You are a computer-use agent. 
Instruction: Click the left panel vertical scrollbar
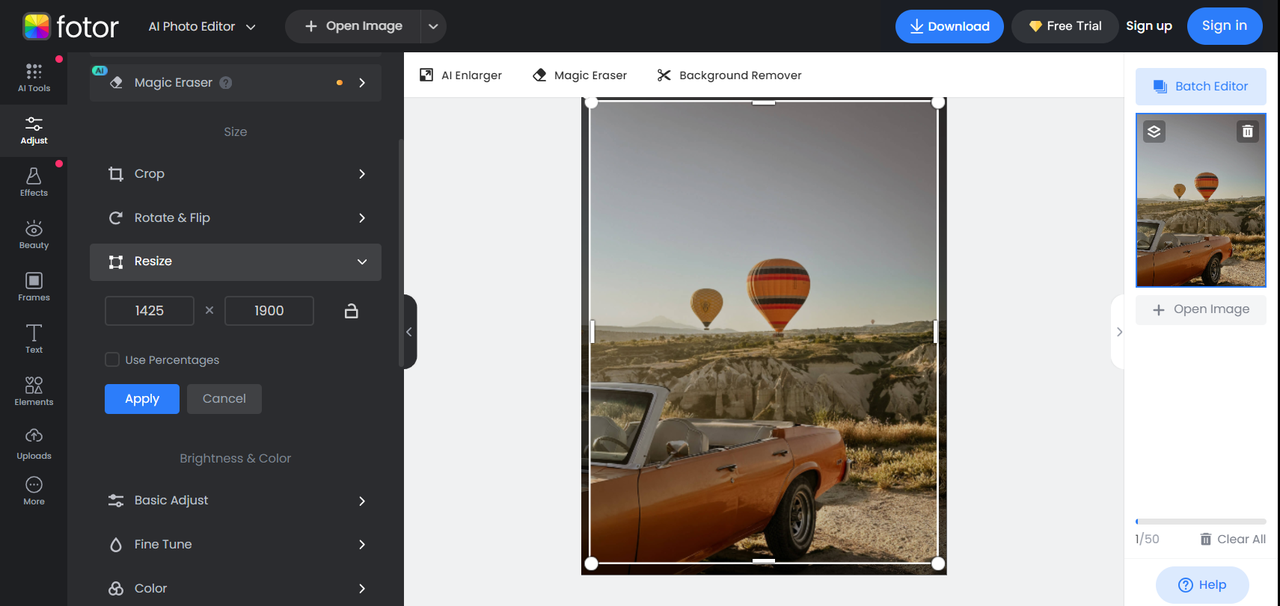tap(401, 252)
